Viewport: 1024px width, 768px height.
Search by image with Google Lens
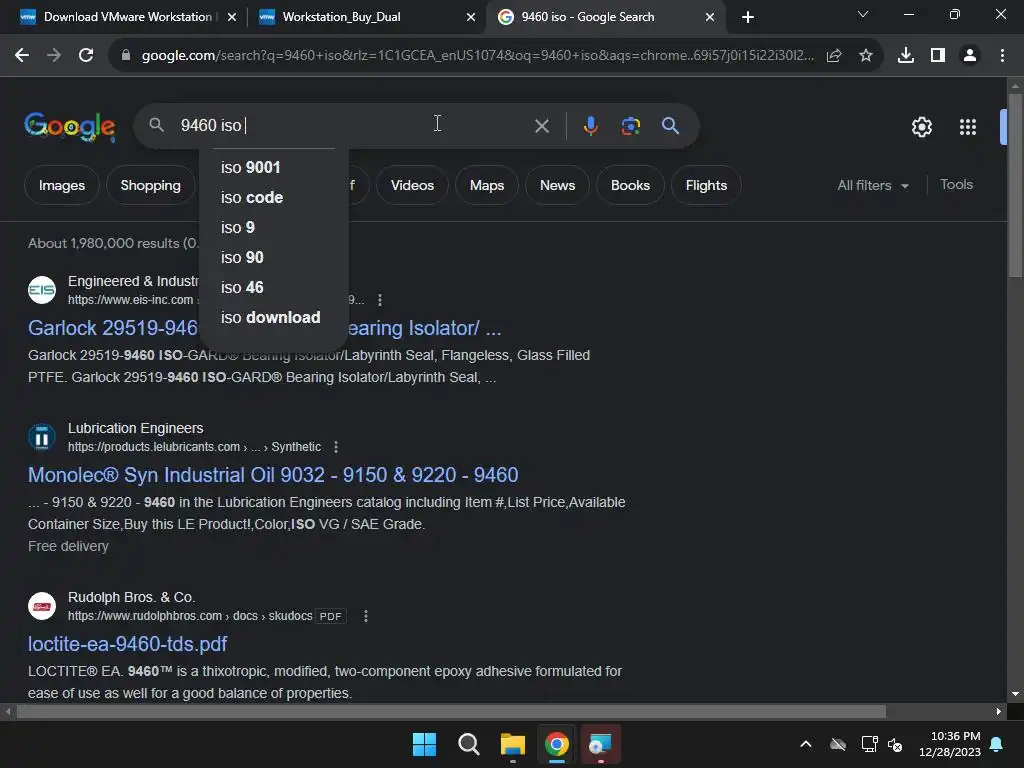pyautogui.click(x=630, y=125)
